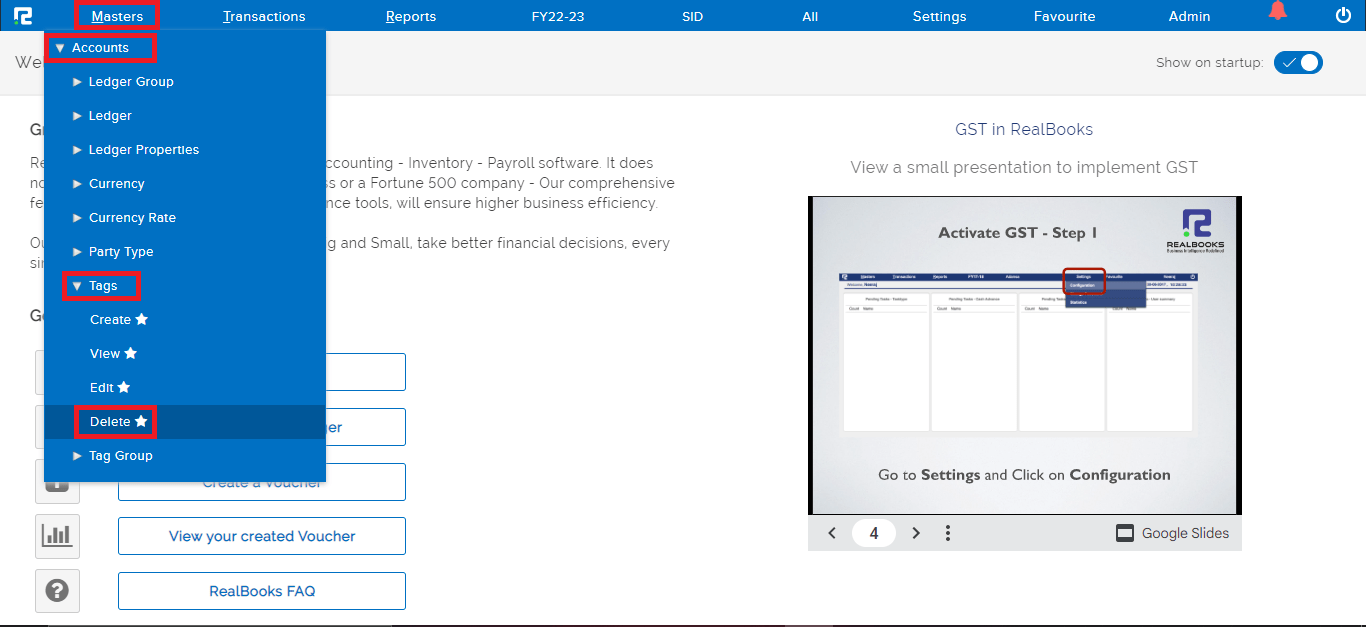Click the logout power icon
The height and width of the screenshot is (627, 1366).
pos(1341,14)
